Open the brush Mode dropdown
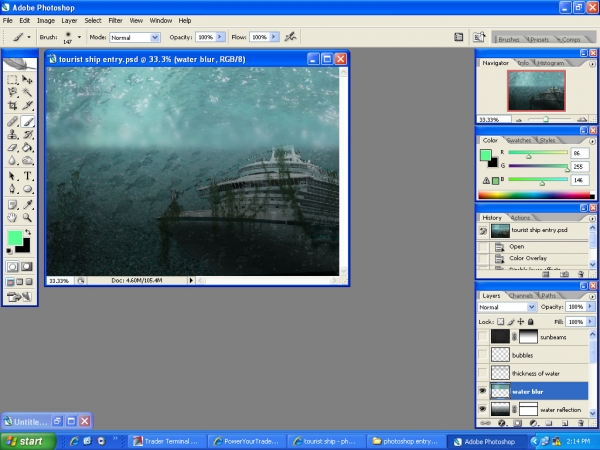600x450 pixels. pyautogui.click(x=155, y=38)
